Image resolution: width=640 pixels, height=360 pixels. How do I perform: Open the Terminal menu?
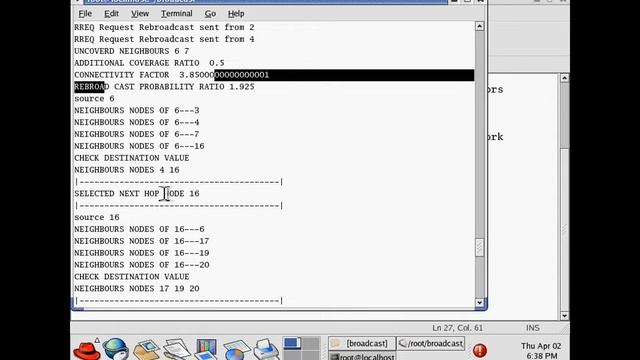point(176,13)
